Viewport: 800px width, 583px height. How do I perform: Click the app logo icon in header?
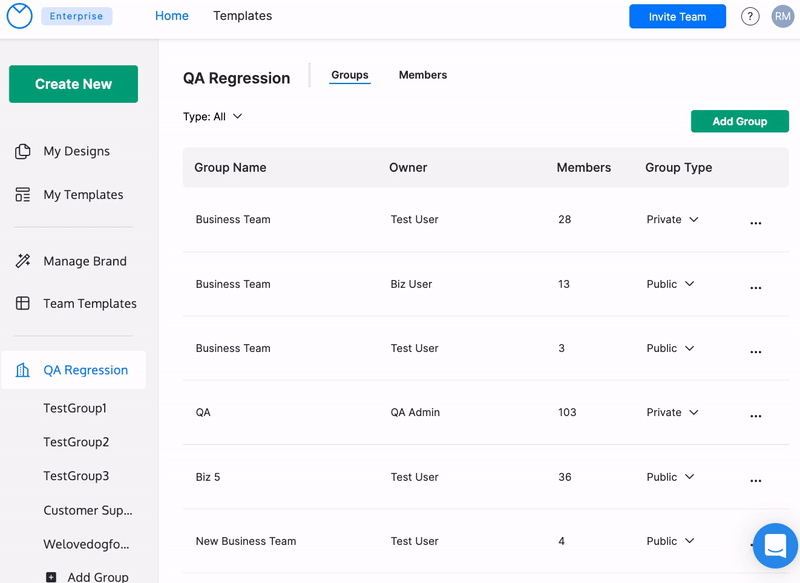(x=20, y=16)
